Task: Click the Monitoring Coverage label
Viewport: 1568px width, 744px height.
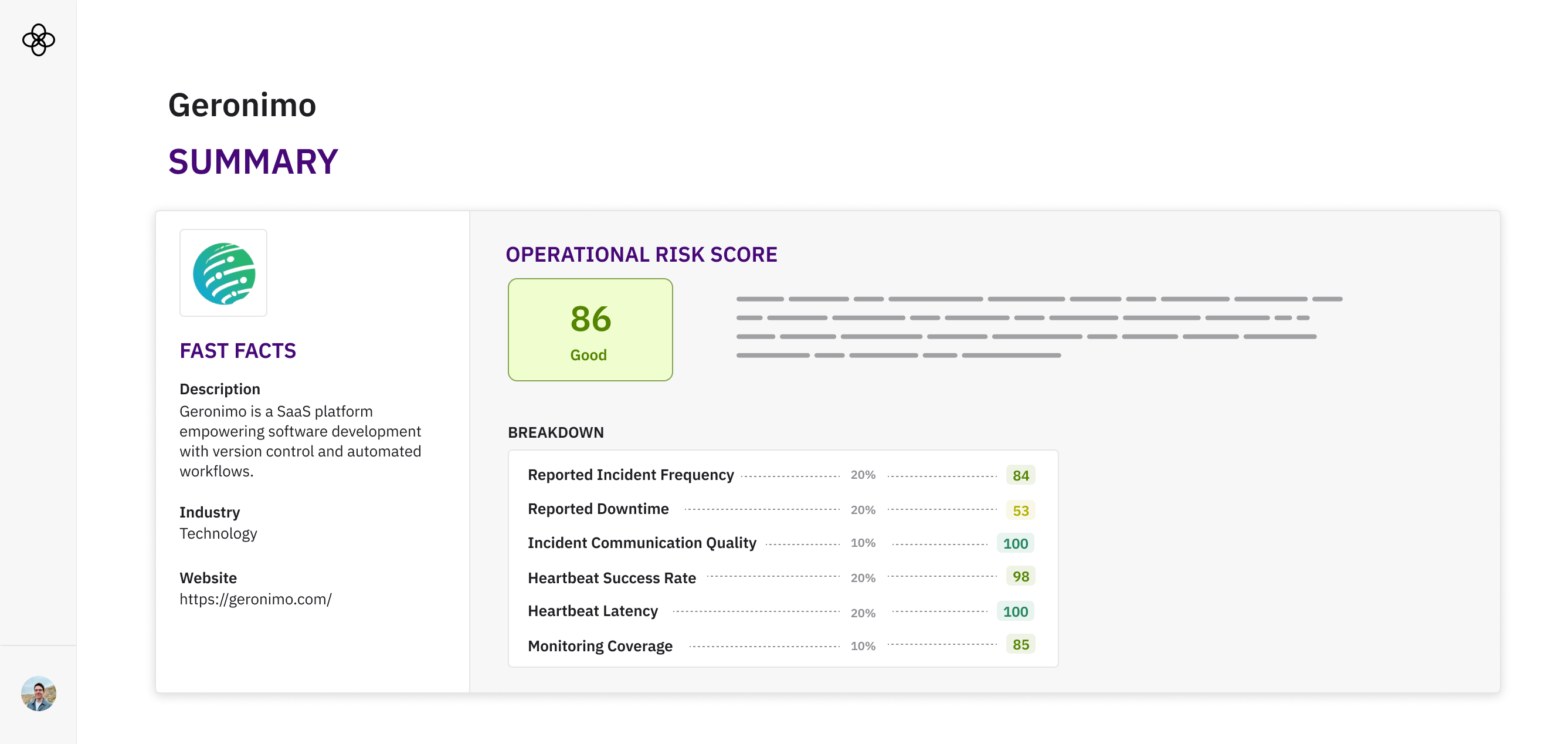Action: [599, 646]
